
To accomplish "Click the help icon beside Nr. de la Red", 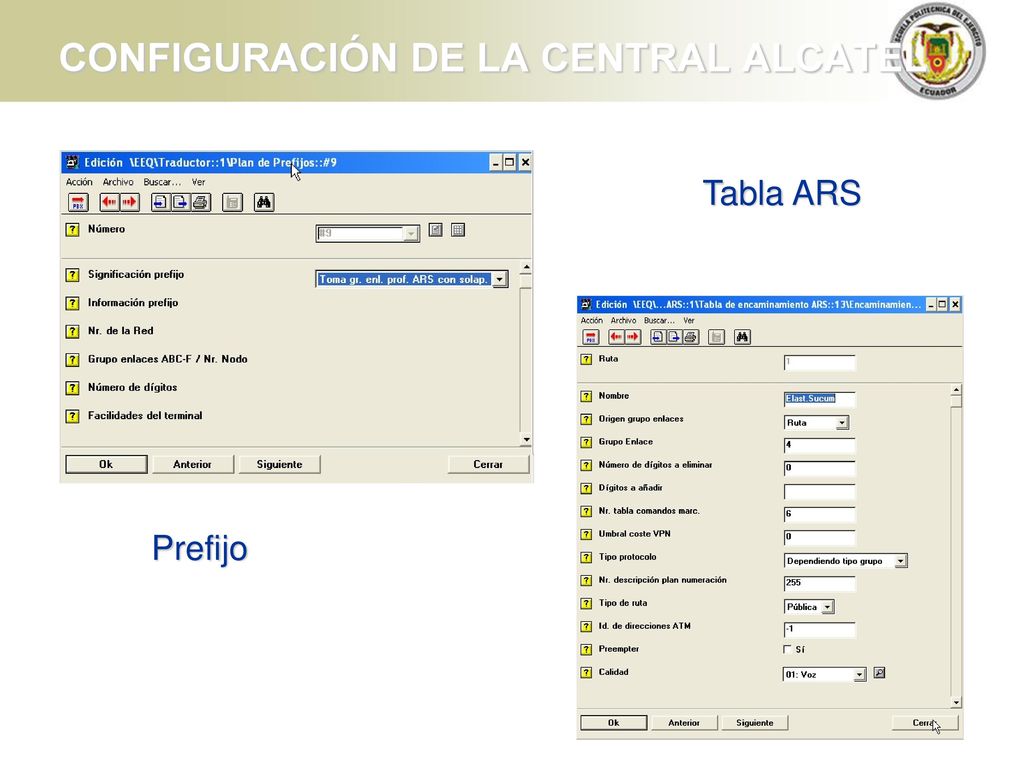I will coord(72,331).
